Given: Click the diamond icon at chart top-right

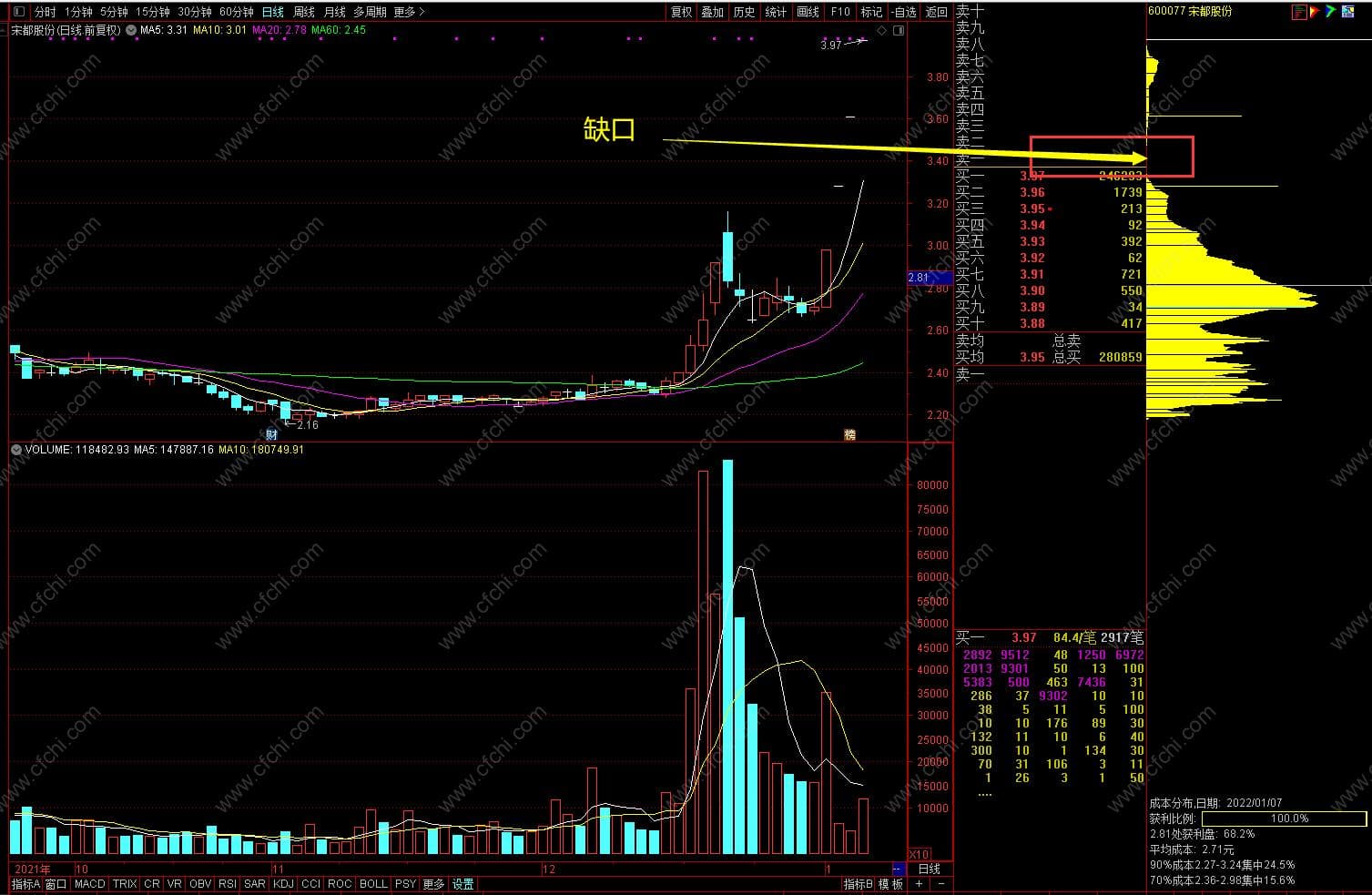Looking at the screenshot, I should pos(881,31).
